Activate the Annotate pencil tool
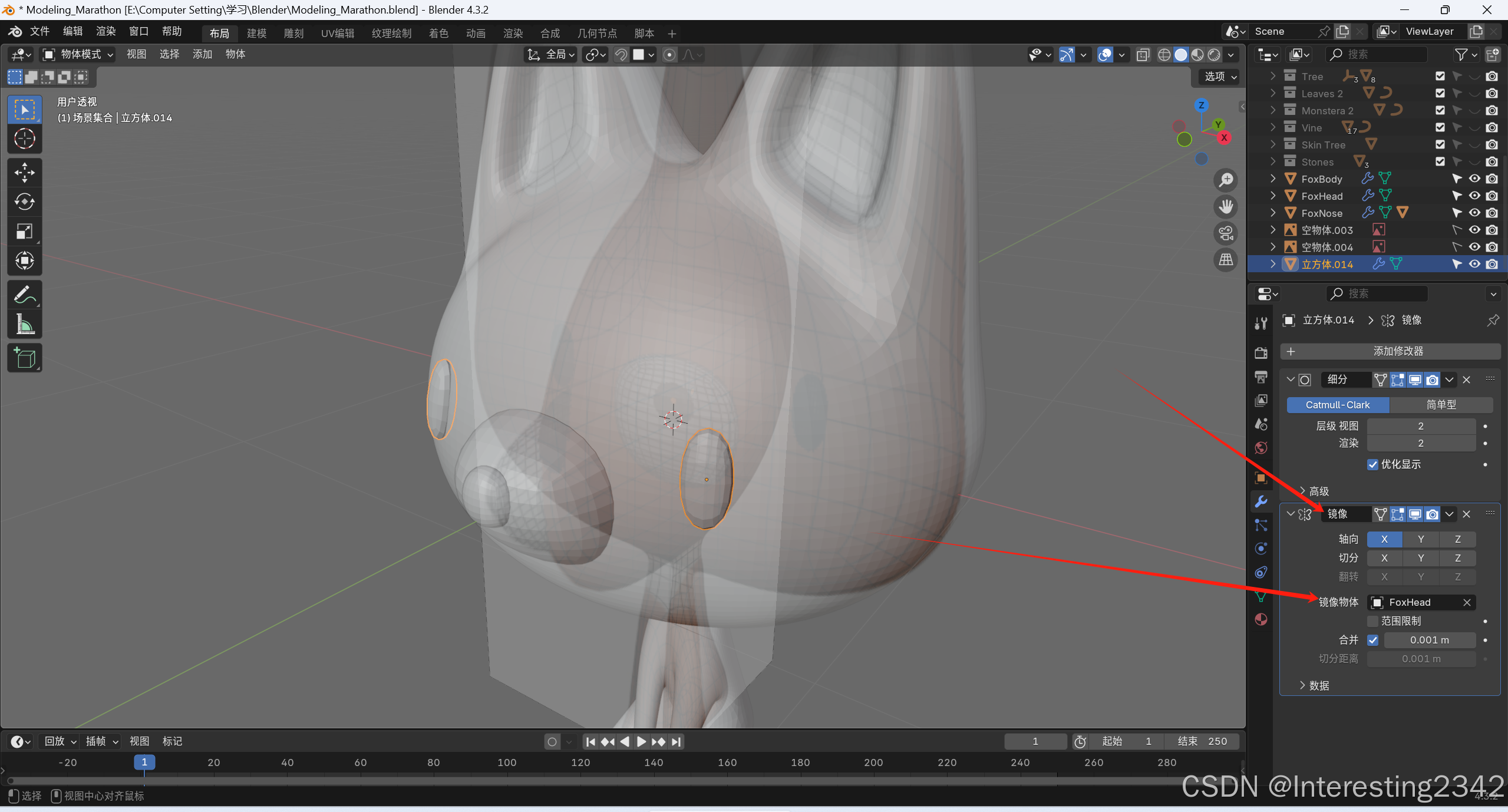This screenshot has height=812, width=1508. click(24, 295)
